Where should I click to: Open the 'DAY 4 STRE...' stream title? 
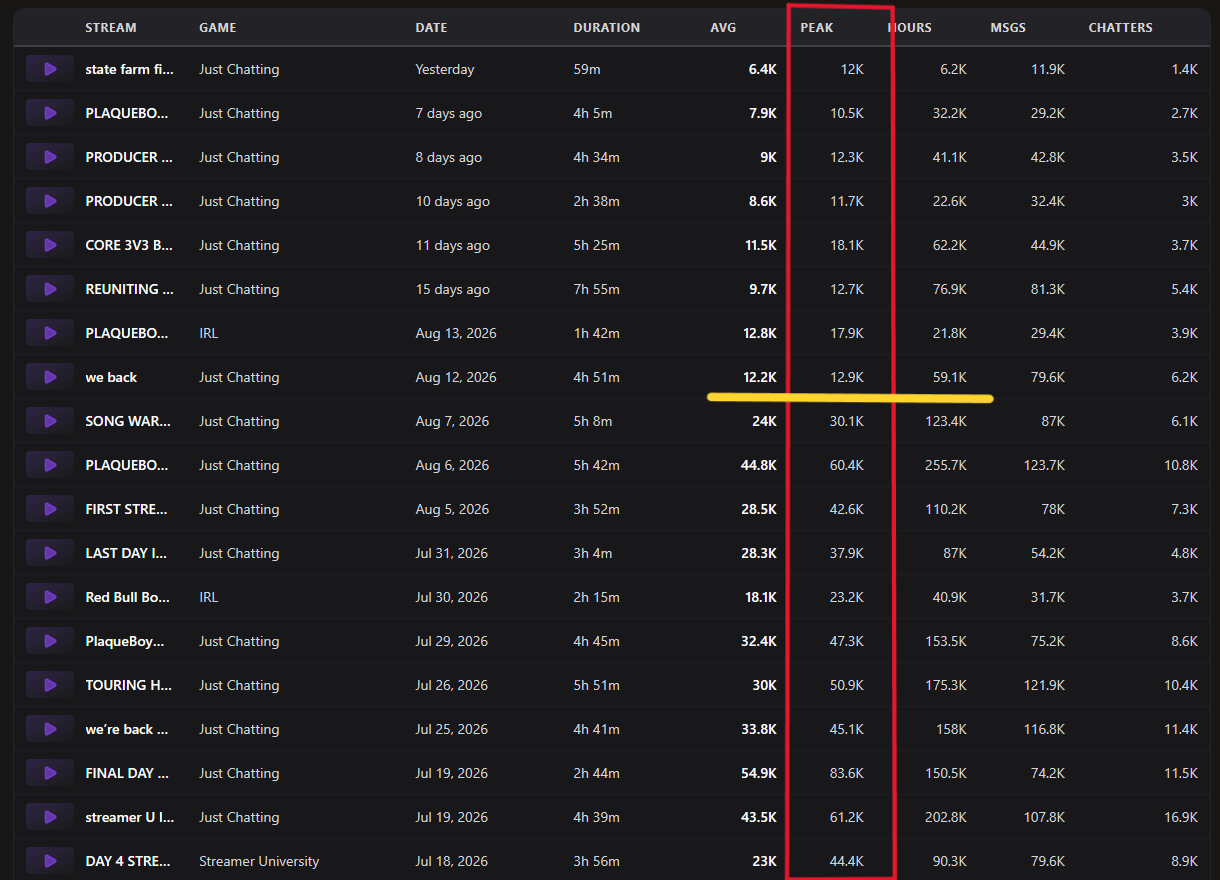point(128,861)
